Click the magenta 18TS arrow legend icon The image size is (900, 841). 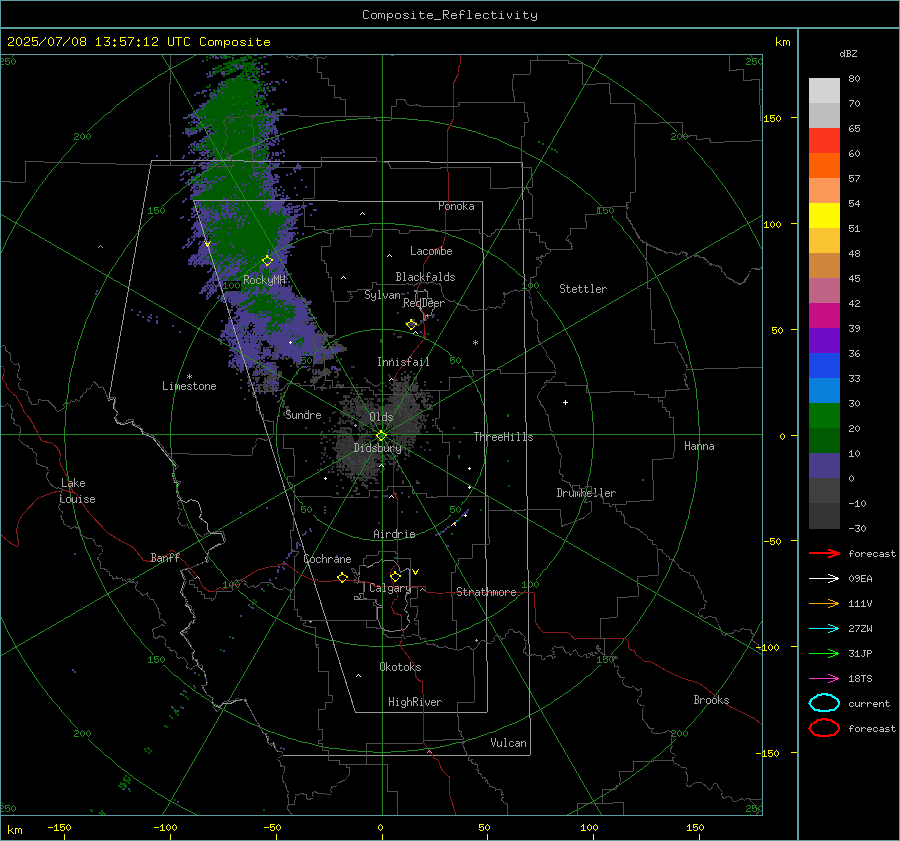coord(824,679)
